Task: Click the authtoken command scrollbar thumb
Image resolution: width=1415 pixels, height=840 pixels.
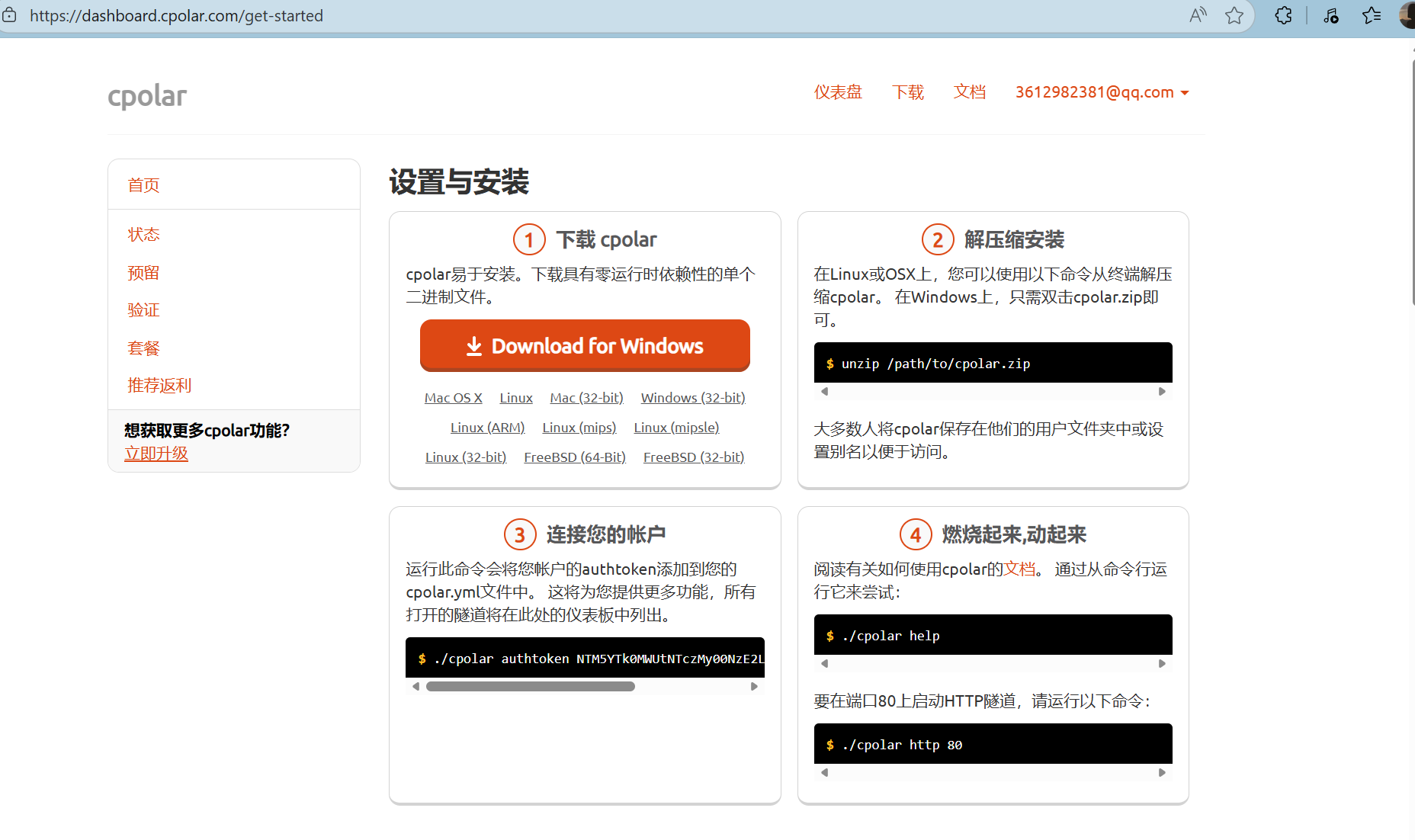Action: tap(531, 687)
